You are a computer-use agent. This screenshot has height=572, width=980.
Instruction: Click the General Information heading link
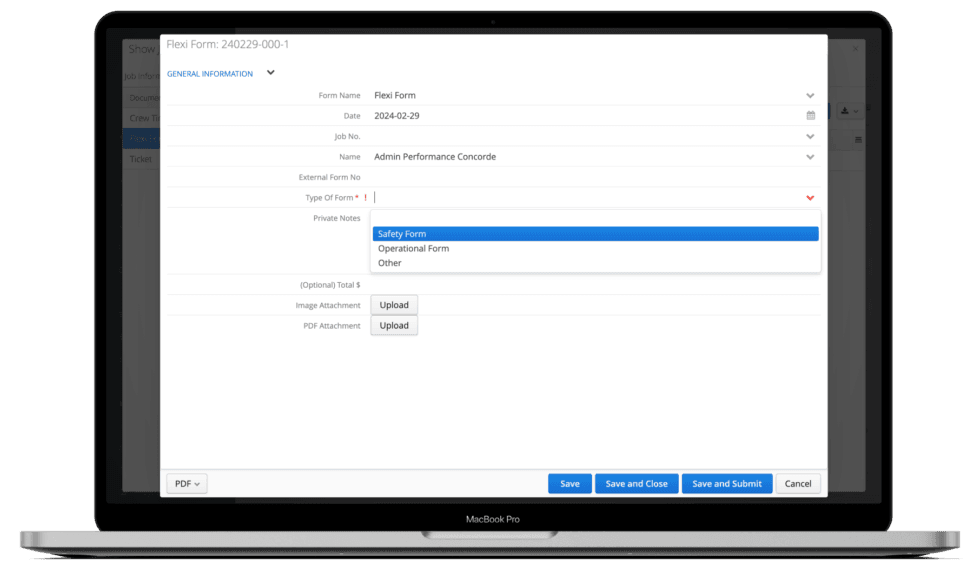[x=210, y=74]
